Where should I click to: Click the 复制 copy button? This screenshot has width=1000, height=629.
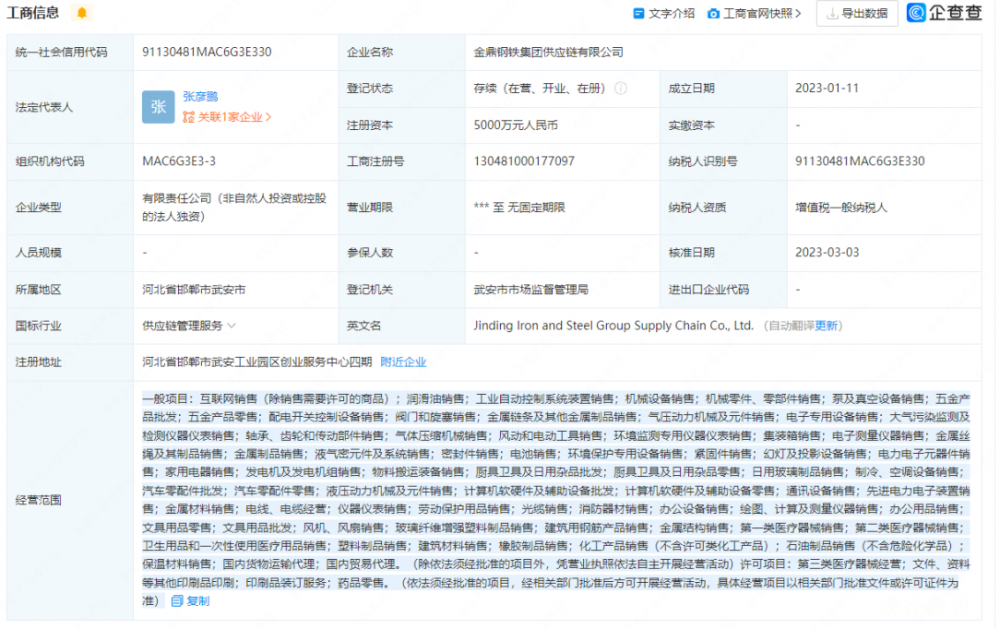(191, 601)
